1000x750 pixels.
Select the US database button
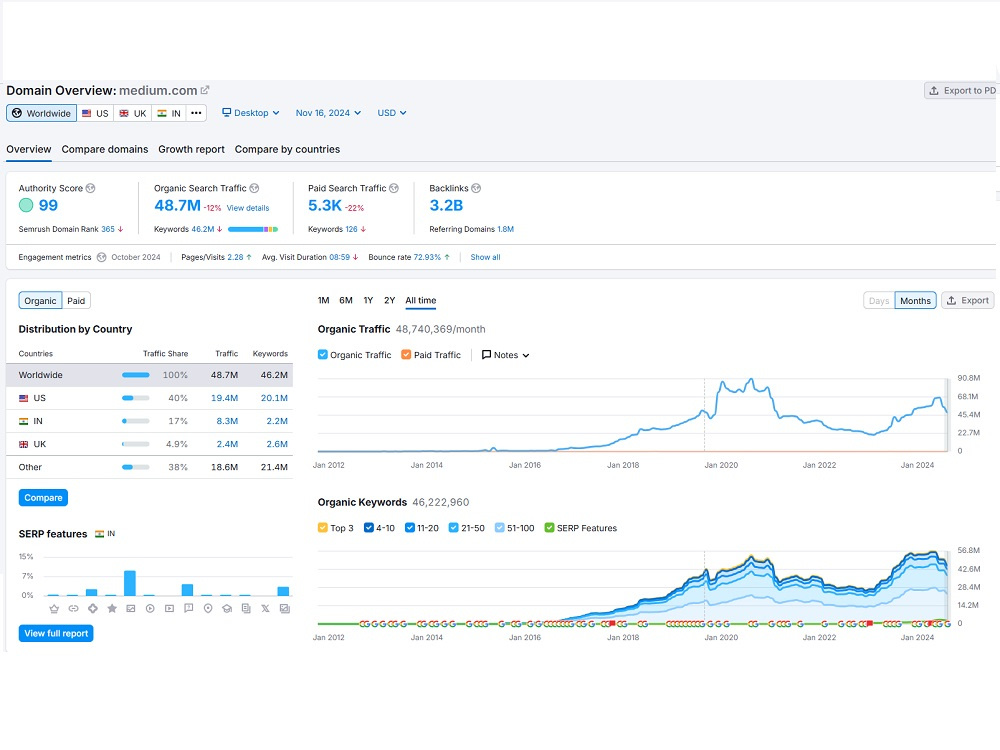pyautogui.click(x=95, y=113)
